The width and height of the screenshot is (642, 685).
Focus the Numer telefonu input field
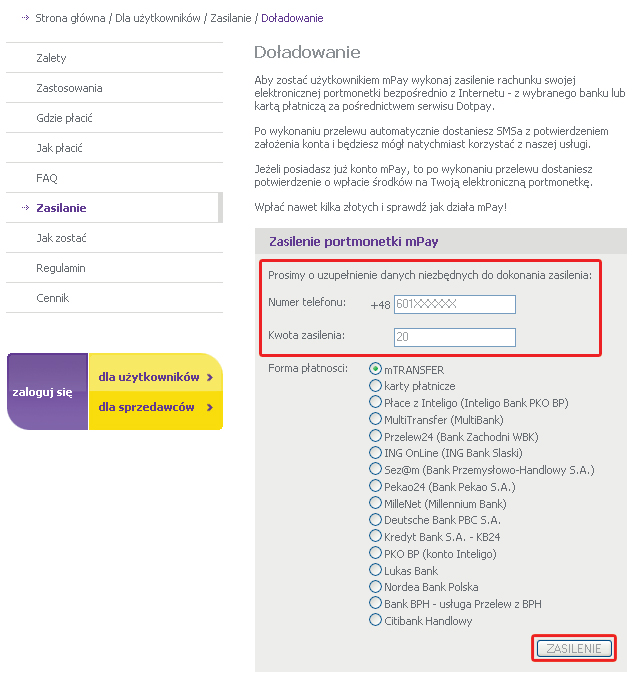(454, 304)
